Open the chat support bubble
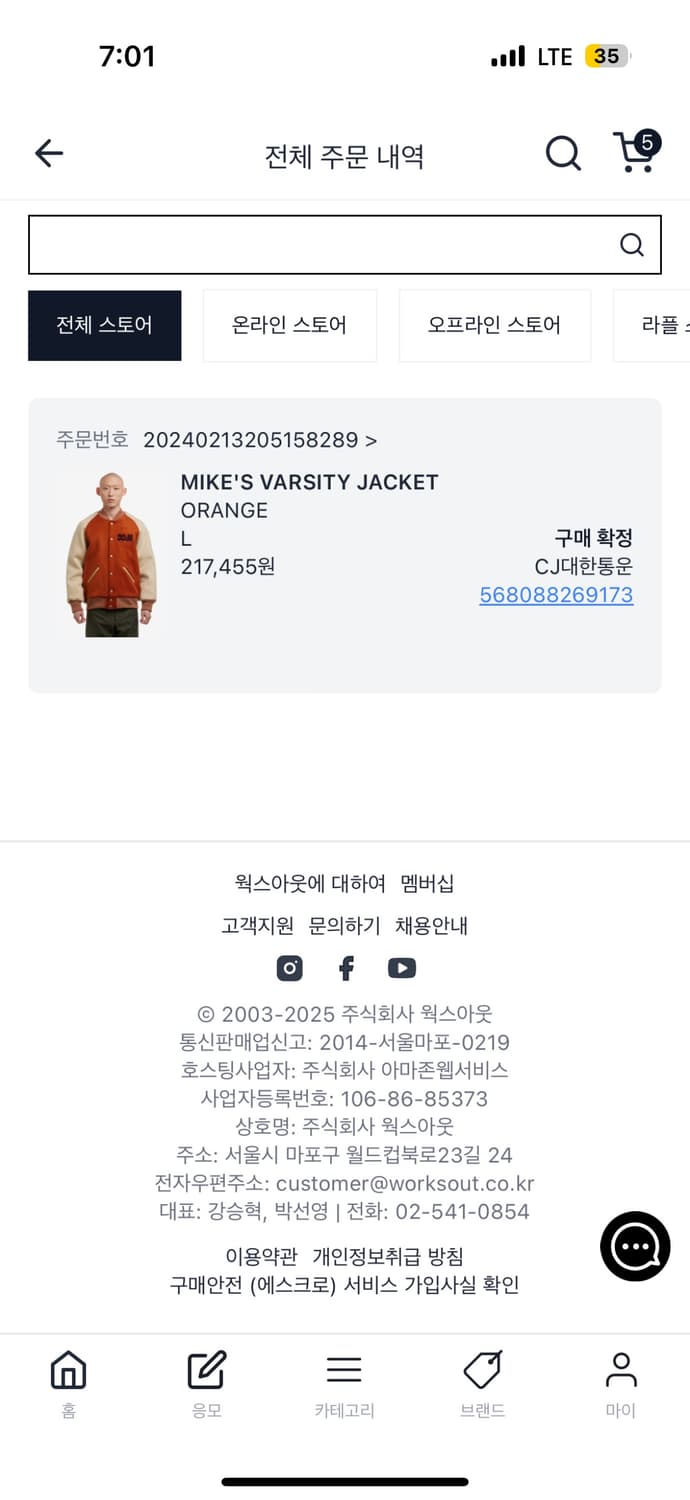This screenshot has height=1500, width=690. [635, 1246]
